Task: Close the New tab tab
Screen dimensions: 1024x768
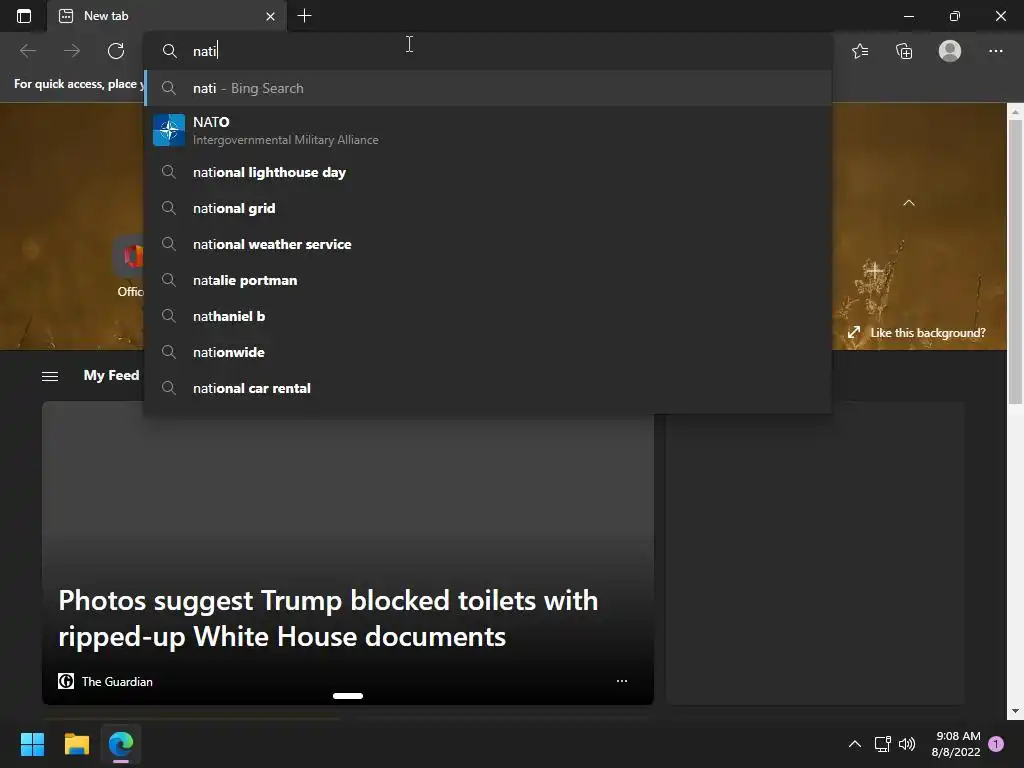Action: pyautogui.click(x=270, y=16)
